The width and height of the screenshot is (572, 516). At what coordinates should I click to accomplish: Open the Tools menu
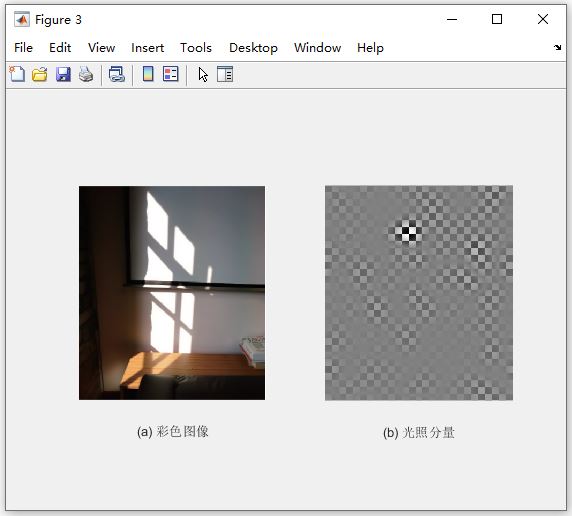point(196,48)
